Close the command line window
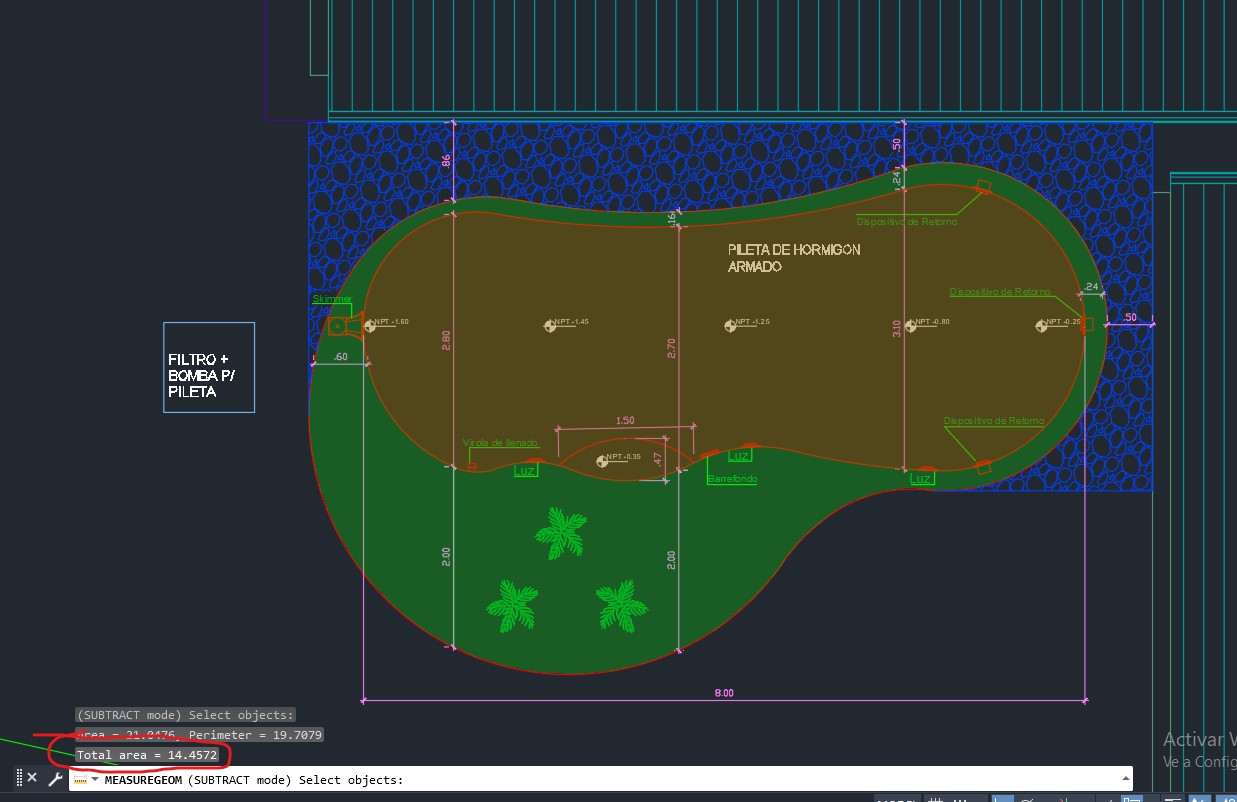 (32, 778)
